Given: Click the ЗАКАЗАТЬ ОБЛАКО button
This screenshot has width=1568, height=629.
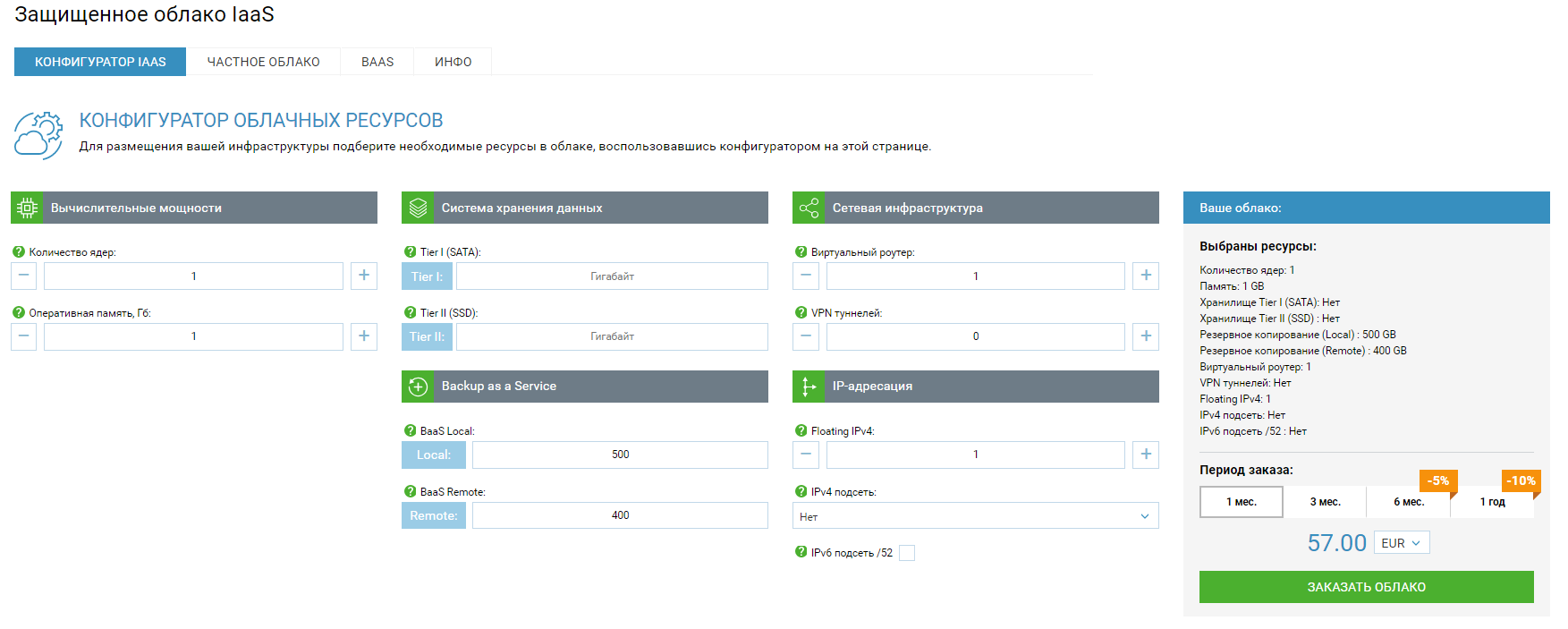Looking at the screenshot, I should pos(1366,587).
